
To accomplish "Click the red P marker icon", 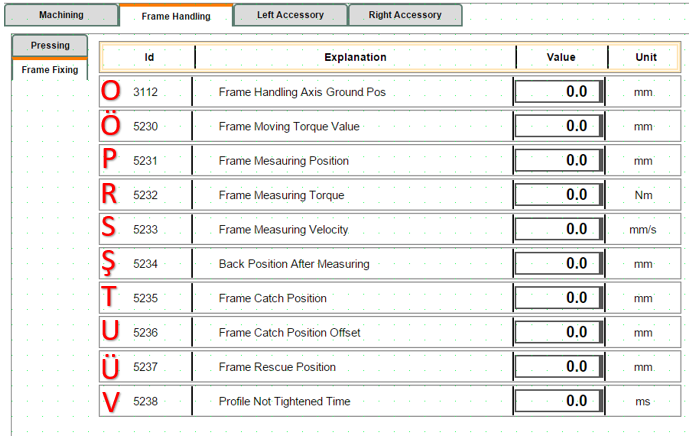I will [111, 160].
